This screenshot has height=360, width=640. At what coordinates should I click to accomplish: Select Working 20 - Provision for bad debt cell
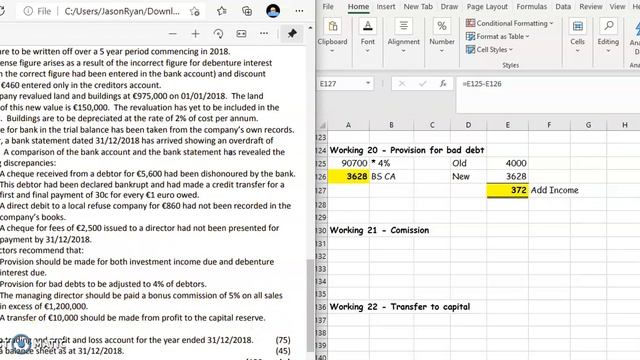pyautogui.click(x=407, y=150)
